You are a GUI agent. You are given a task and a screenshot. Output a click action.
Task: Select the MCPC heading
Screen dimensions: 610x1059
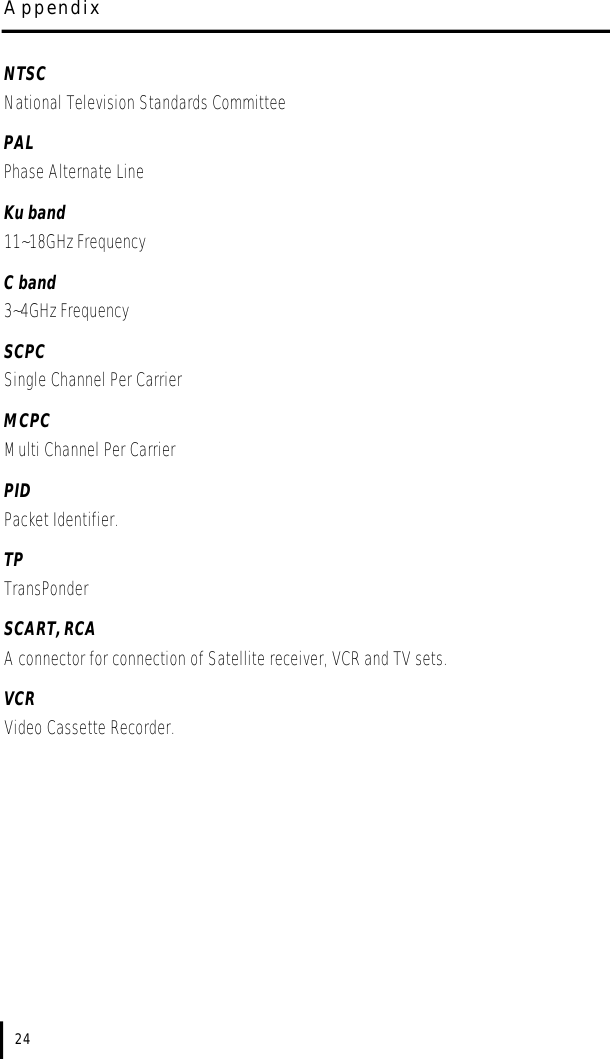pos(27,421)
